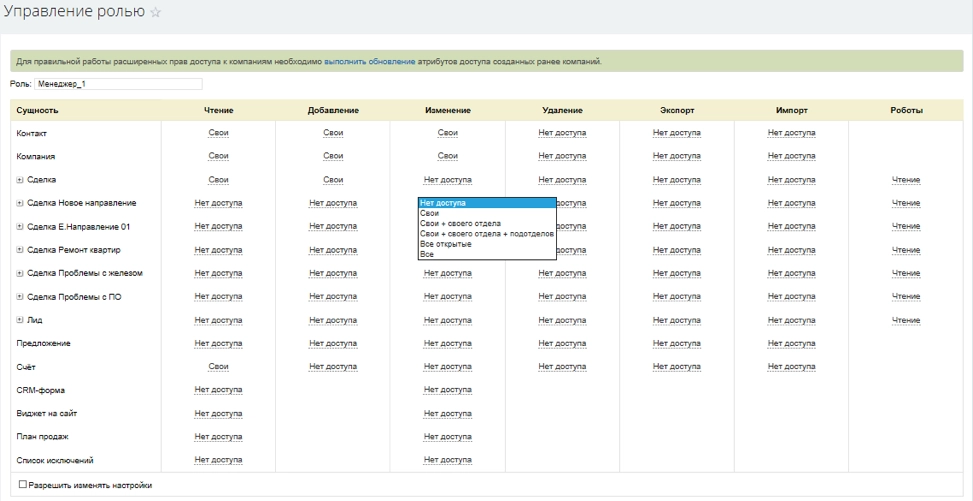Expand the Сделка Новое направление row
This screenshot has width=973, height=501.
pos(20,203)
